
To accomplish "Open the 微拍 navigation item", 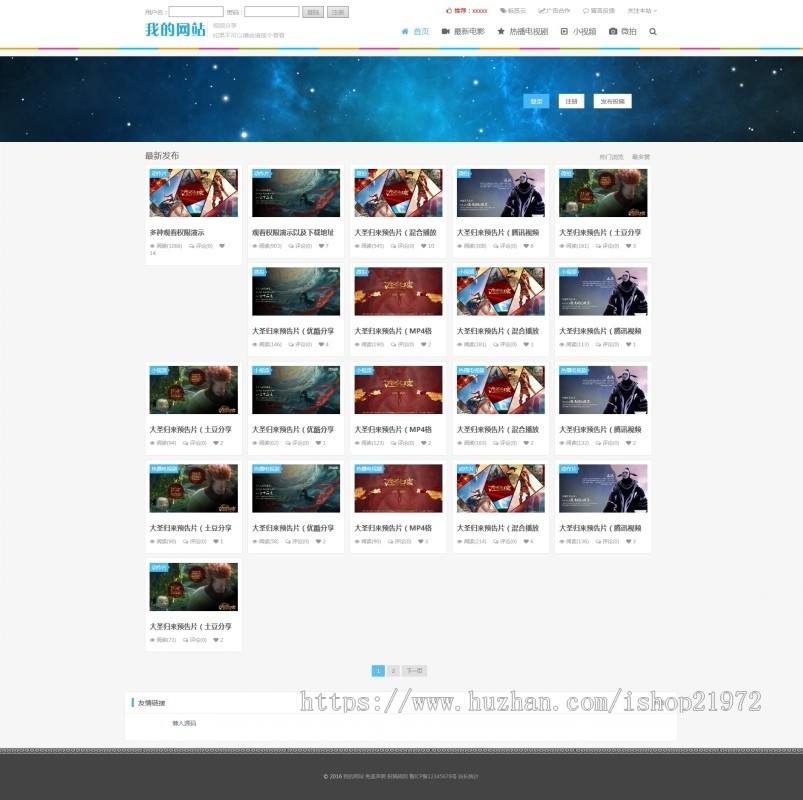I will click(x=628, y=31).
